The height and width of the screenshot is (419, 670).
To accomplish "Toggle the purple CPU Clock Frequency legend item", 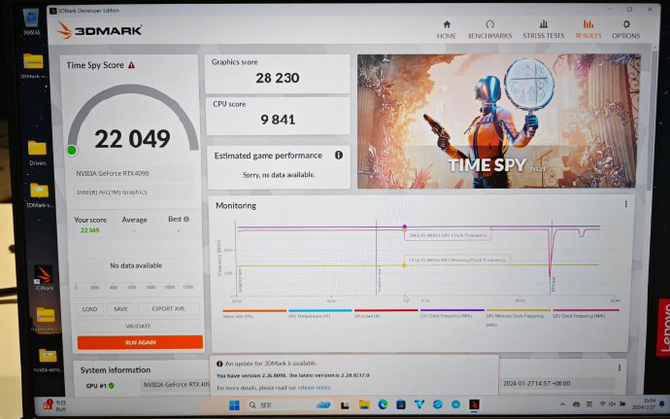I will pos(452,314).
